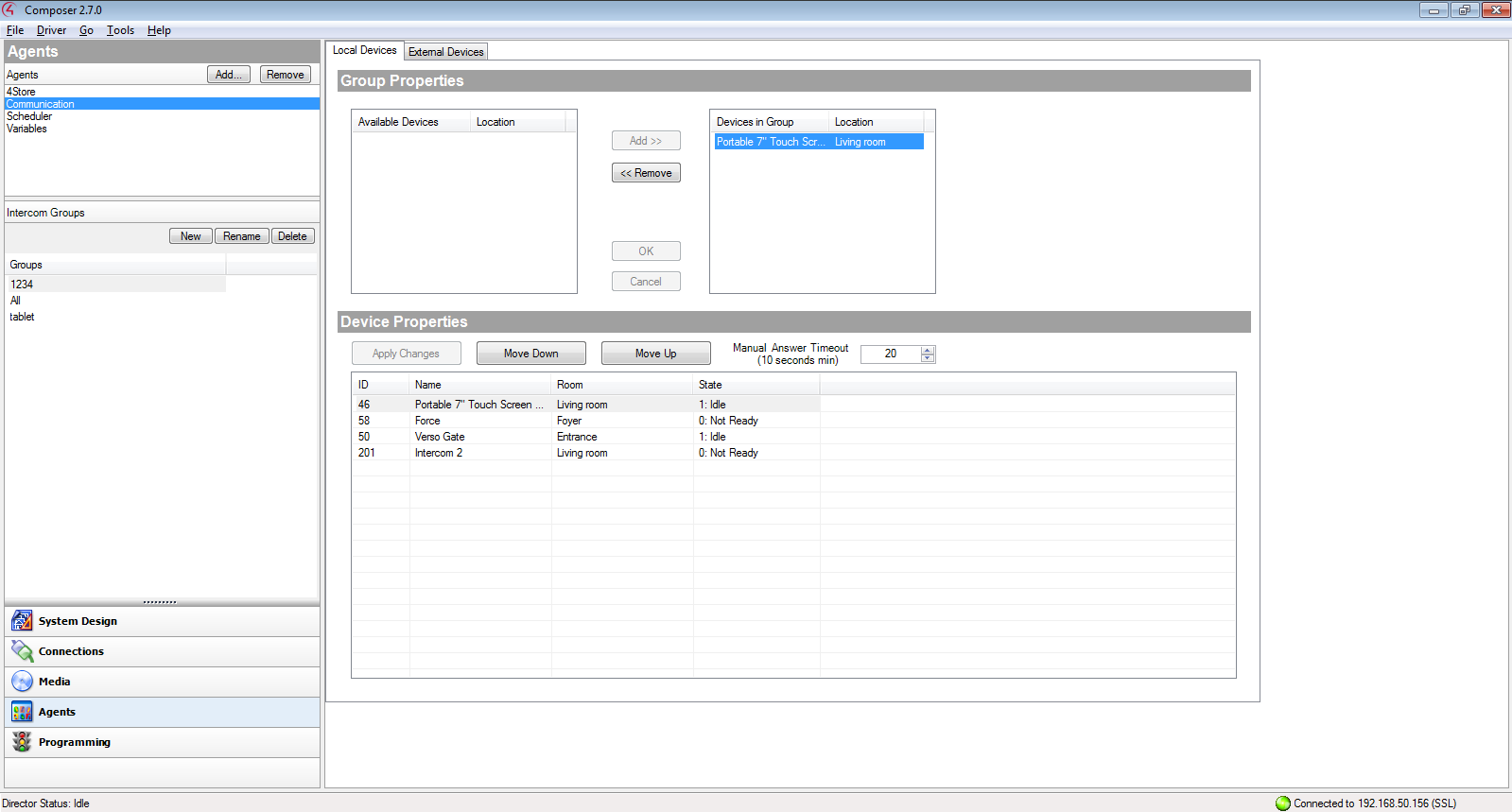Select the 'tablet' intercom group
The image size is (1512, 812).
22,317
